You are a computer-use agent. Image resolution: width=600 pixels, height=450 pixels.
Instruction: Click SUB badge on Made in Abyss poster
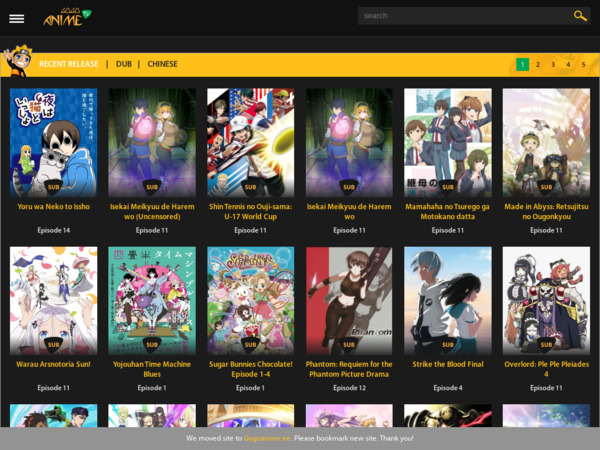point(546,187)
